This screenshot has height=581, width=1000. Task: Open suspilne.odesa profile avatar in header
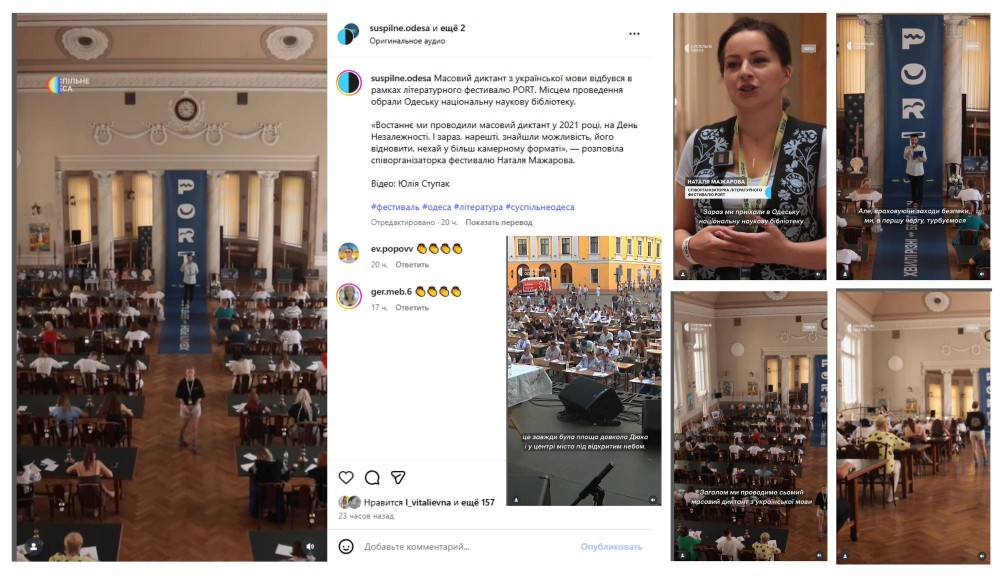coord(348,34)
